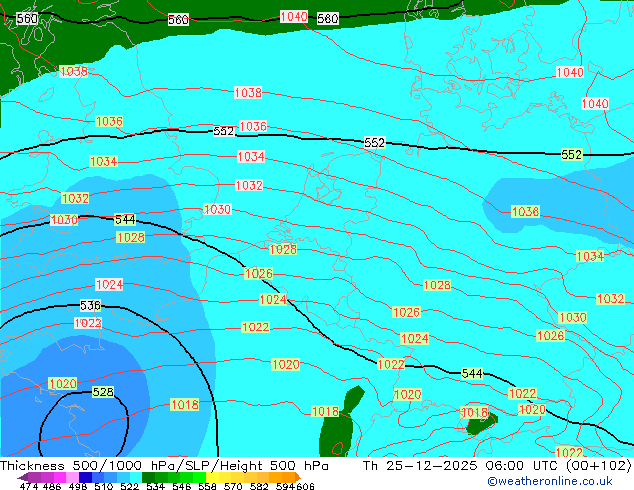
Task: Choose the cyan swatch in the legend bar
Action: (136, 477)
